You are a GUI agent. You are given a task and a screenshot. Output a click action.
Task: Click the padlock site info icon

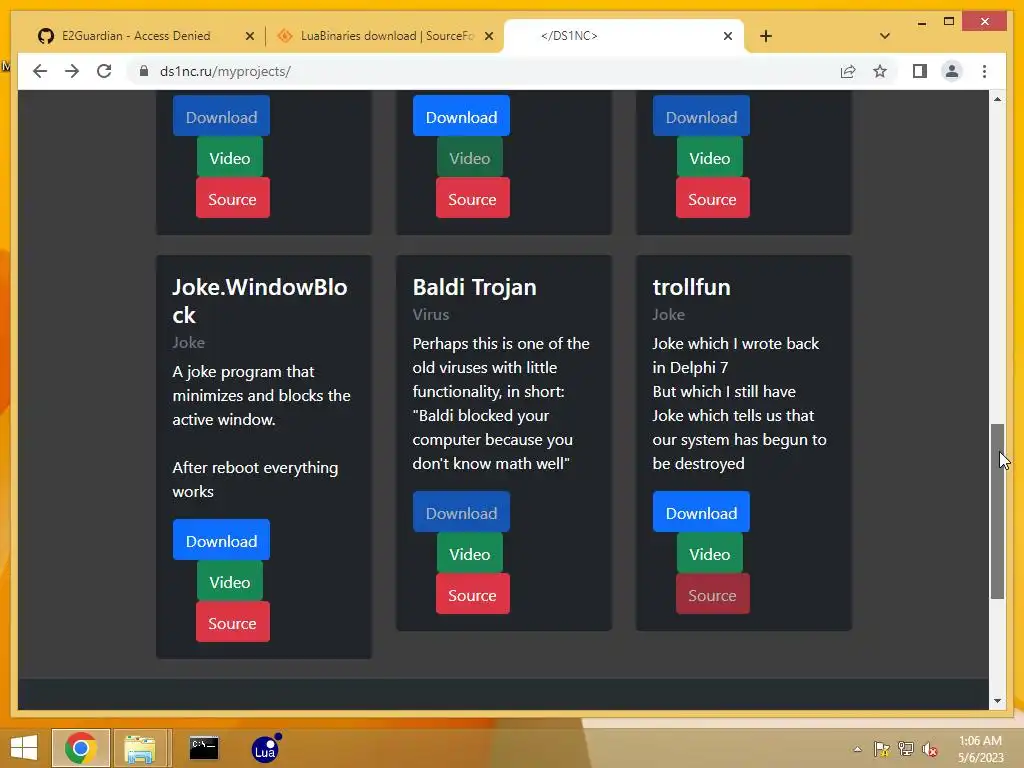coord(144,71)
